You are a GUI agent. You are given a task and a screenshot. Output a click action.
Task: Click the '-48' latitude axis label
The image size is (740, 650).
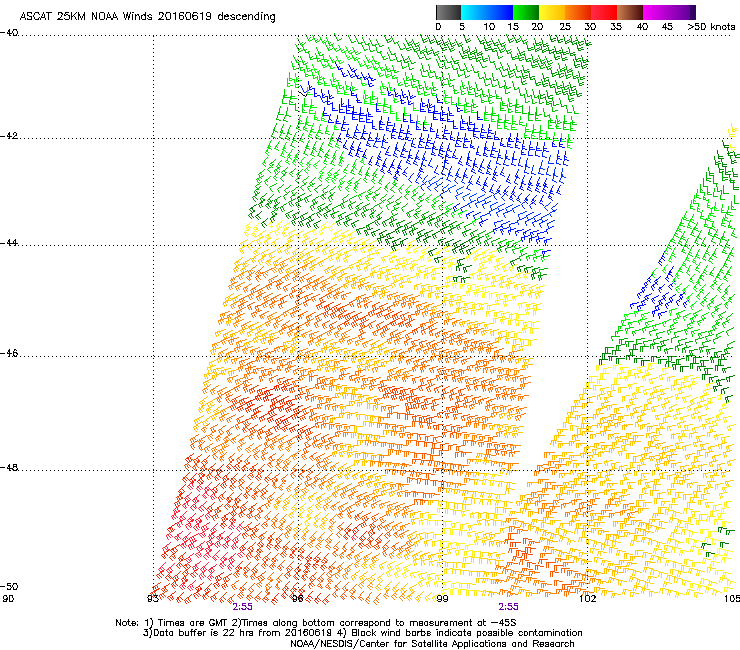9,467
